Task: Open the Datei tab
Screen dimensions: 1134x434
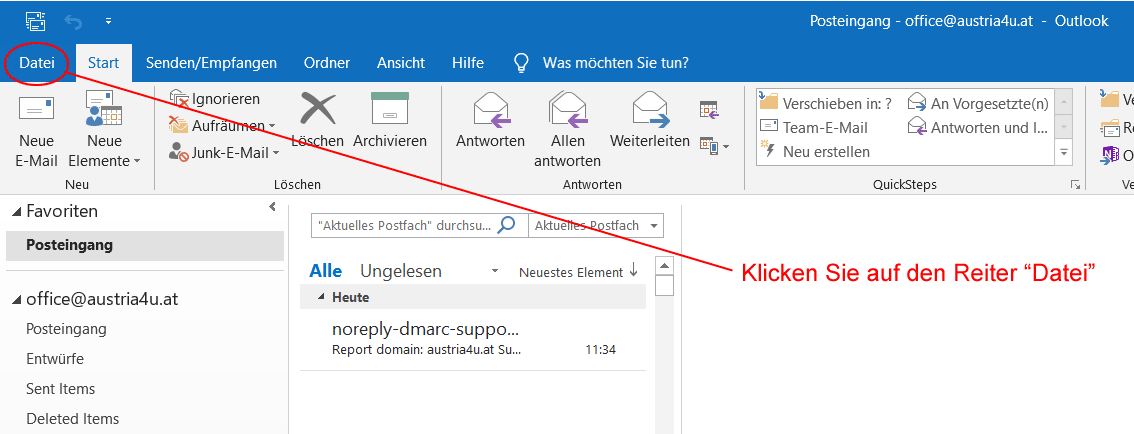Action: coord(37,63)
